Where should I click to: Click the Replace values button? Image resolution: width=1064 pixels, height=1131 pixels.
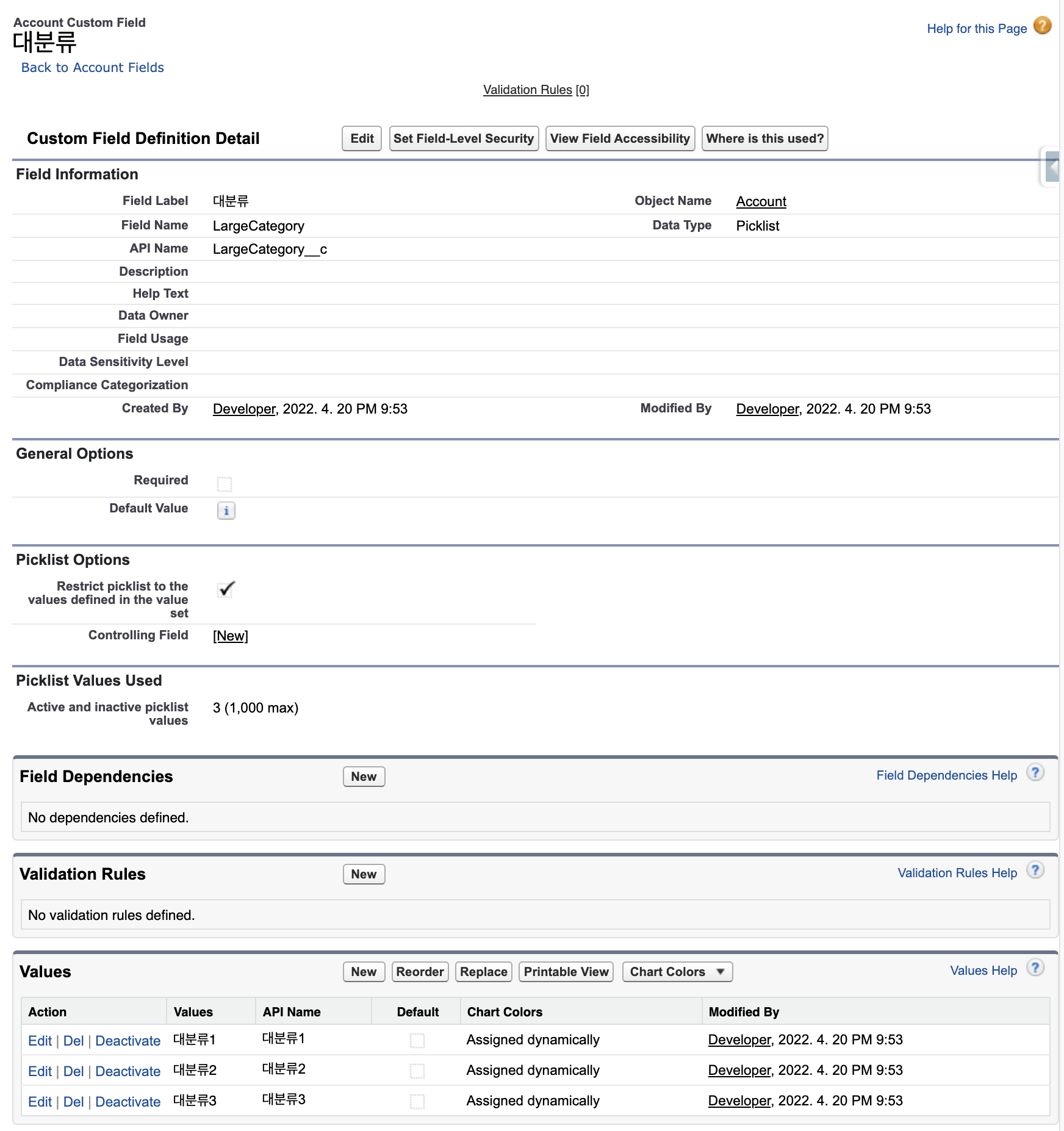[x=483, y=972]
